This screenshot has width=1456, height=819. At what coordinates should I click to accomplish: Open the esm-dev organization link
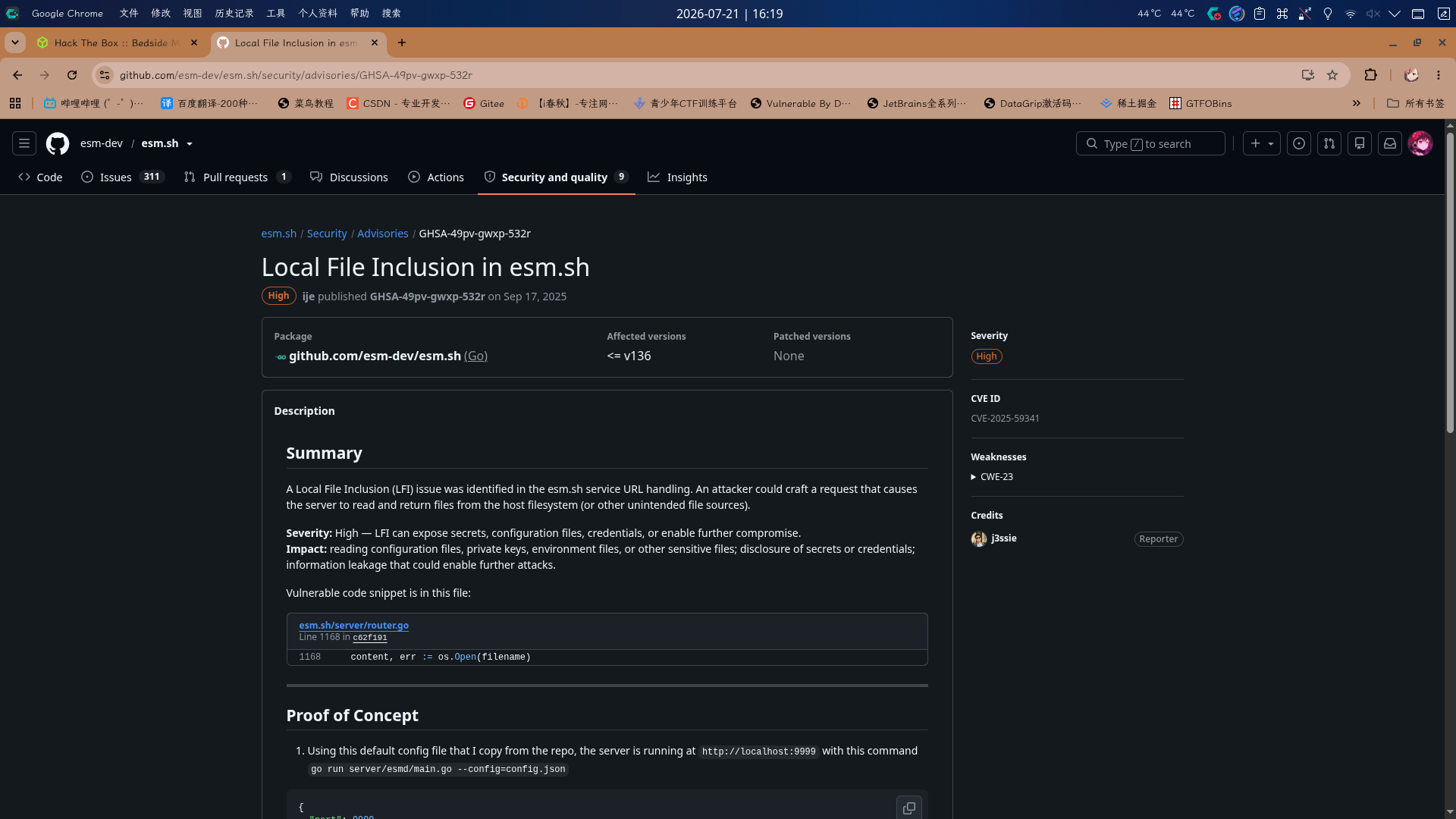click(x=102, y=143)
